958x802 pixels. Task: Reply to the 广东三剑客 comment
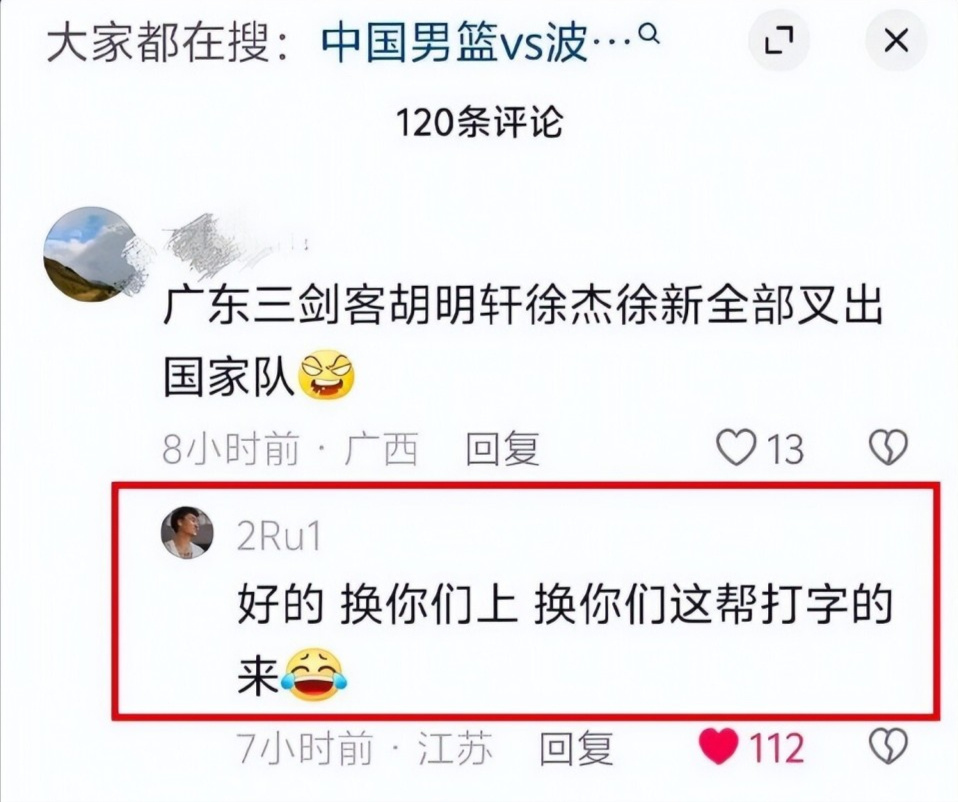point(502,449)
